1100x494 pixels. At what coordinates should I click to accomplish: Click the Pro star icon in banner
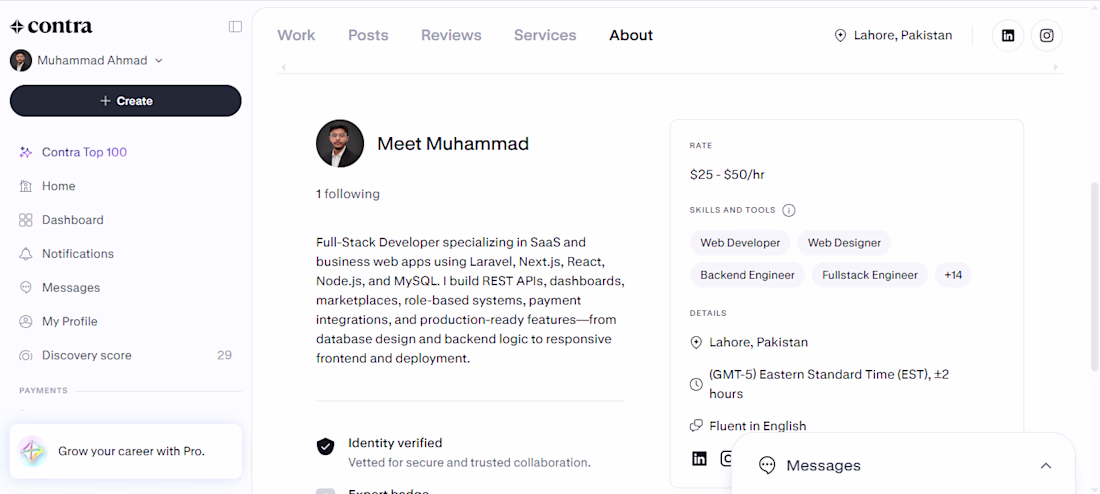coord(32,451)
